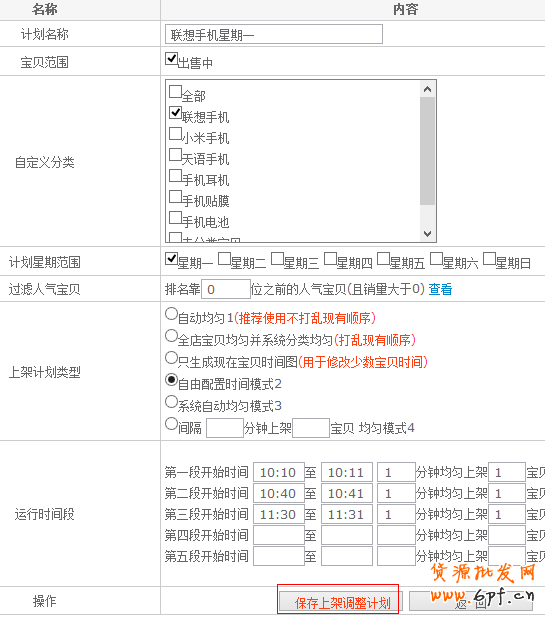The height and width of the screenshot is (617, 545).
Task: Click the category list scrollbar thumb
Action: click(x=427, y=151)
